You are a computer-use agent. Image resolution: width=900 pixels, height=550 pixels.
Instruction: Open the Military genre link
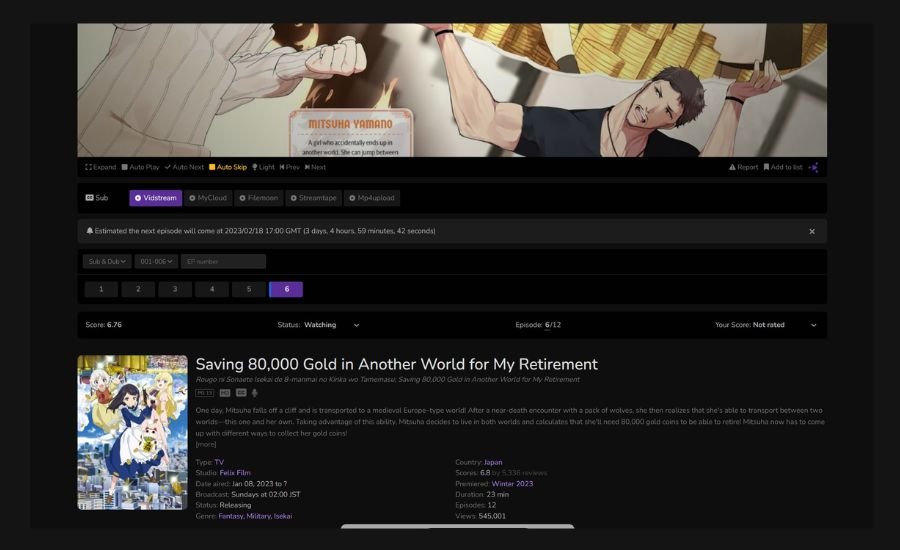pyautogui.click(x=258, y=516)
